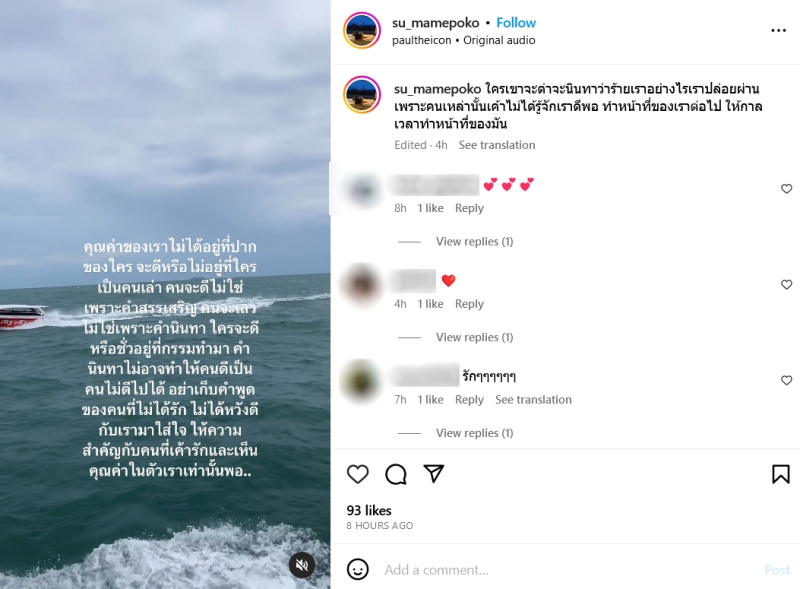View the 93 likes list

tap(369, 510)
